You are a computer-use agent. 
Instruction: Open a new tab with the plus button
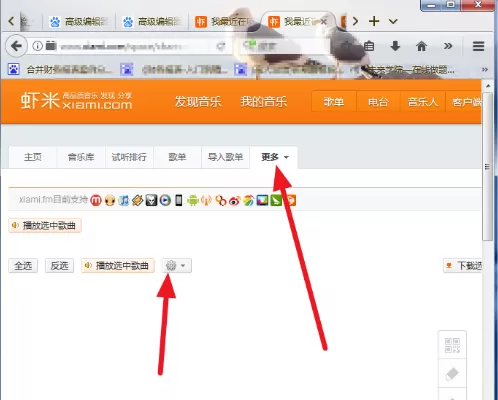pyautogui.click(x=374, y=21)
